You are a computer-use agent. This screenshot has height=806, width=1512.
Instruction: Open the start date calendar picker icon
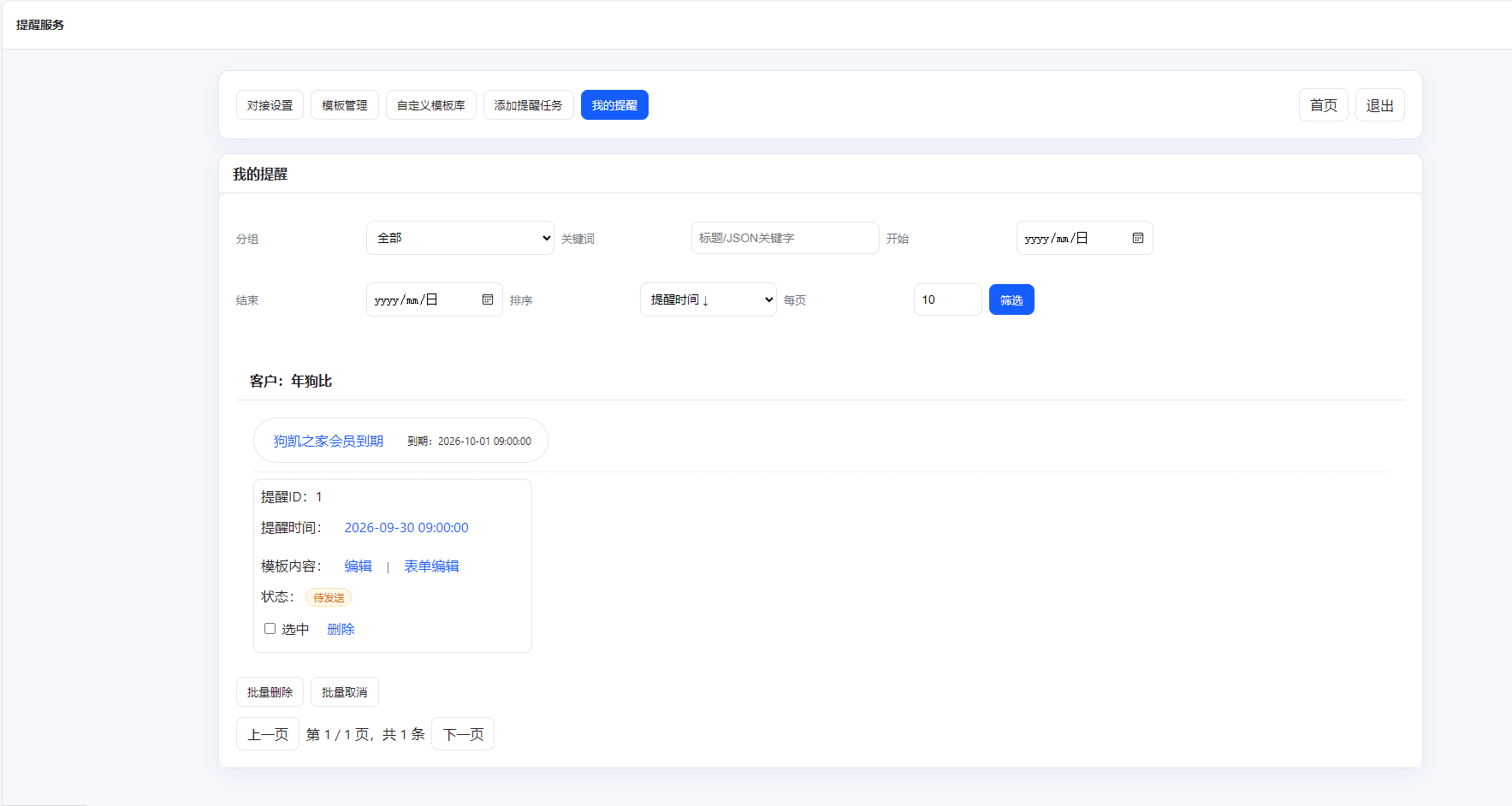pos(1137,238)
